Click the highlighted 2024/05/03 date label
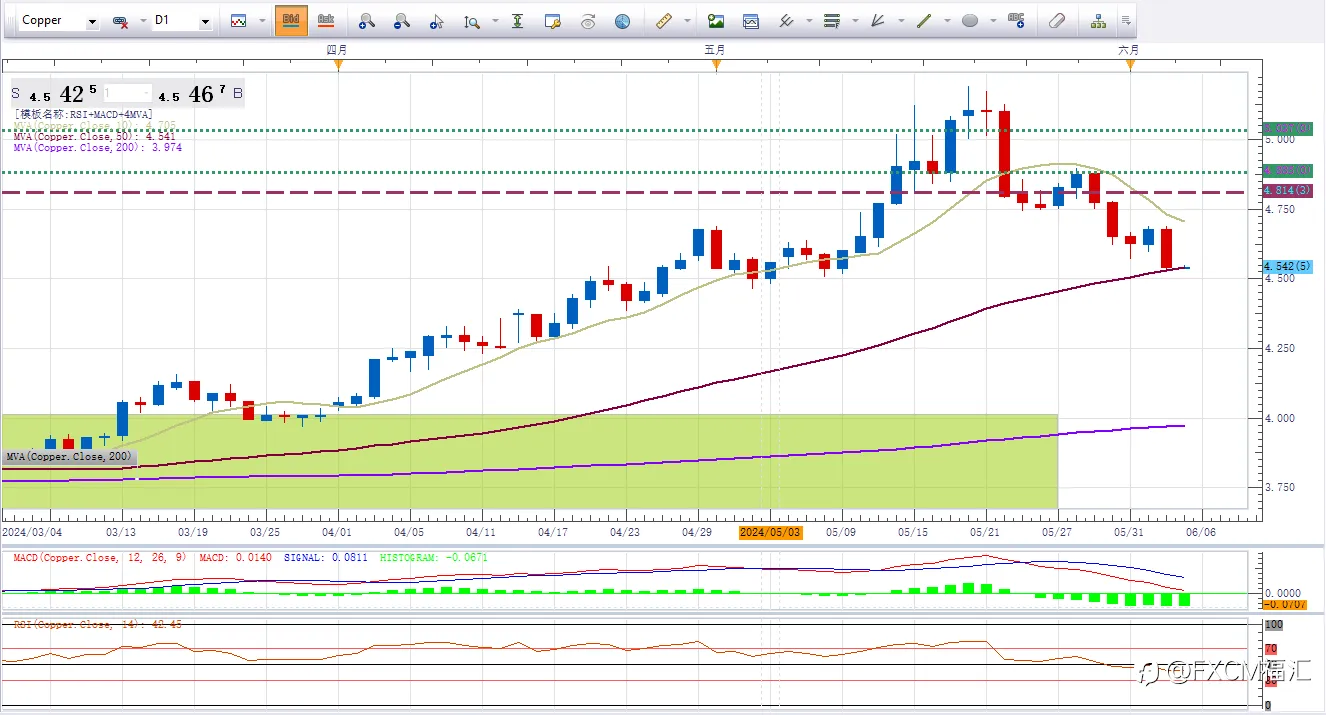The image size is (1326, 715). click(769, 533)
